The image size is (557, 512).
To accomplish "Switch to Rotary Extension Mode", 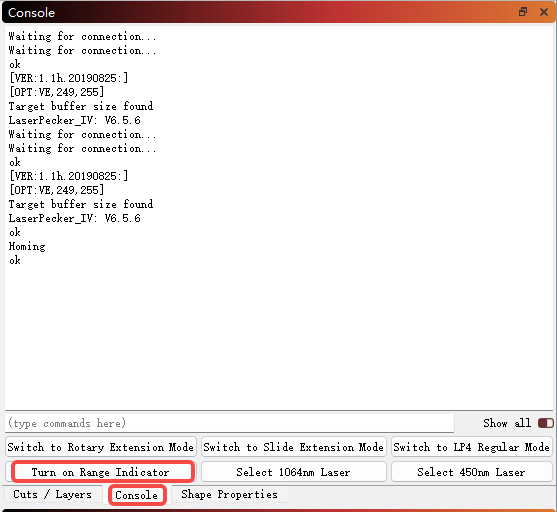I will (x=101, y=447).
